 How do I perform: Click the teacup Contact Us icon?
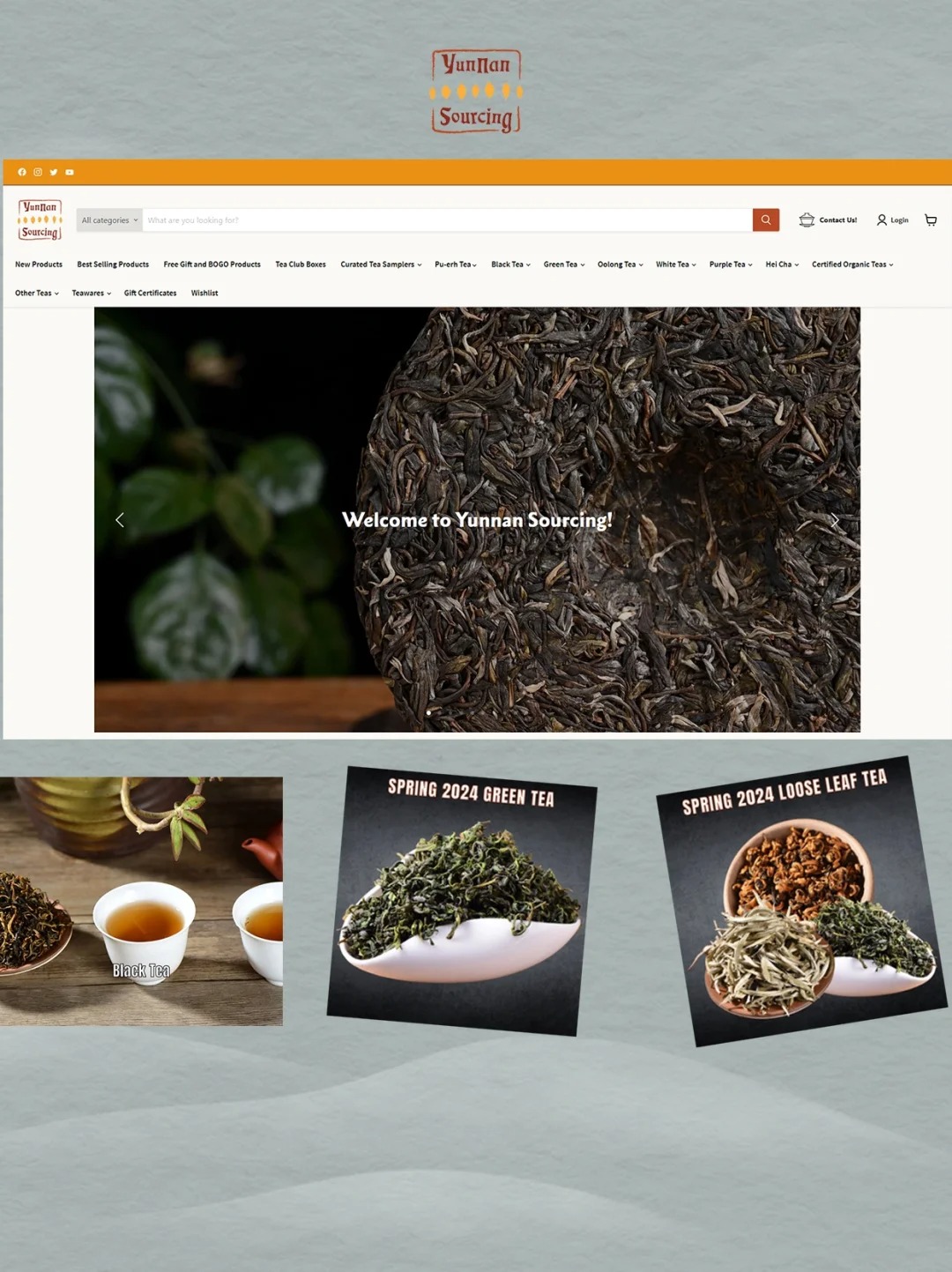807,219
